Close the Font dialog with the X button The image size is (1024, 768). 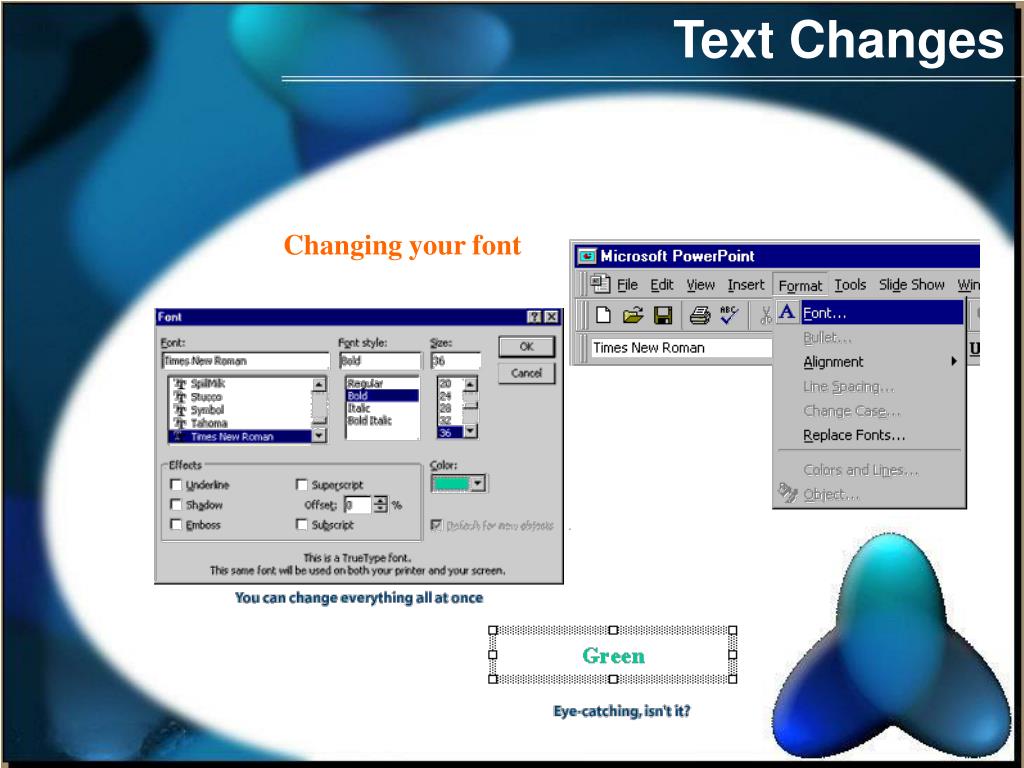552,317
